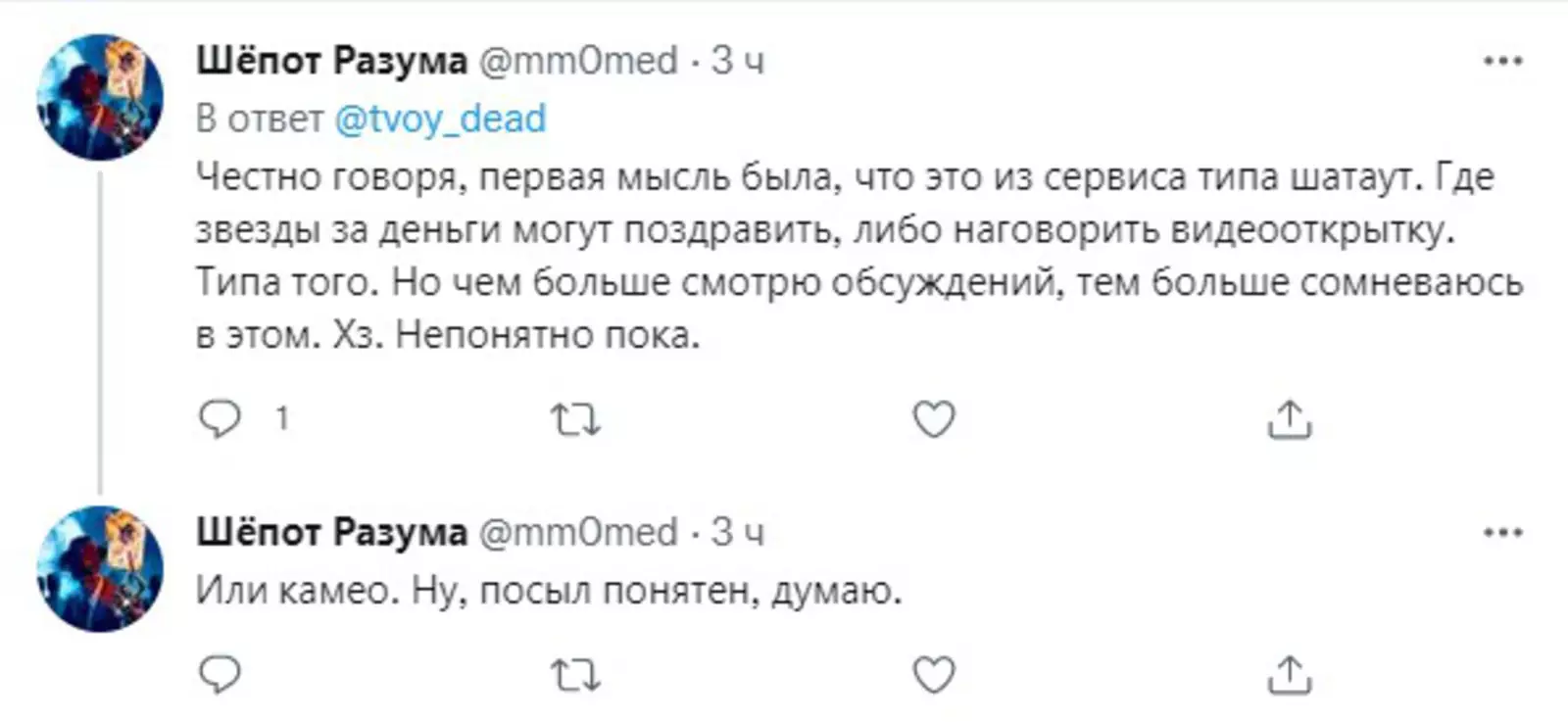Click the first tweet's reply count '1'
The height and width of the screenshot is (722, 1568).
tap(282, 420)
